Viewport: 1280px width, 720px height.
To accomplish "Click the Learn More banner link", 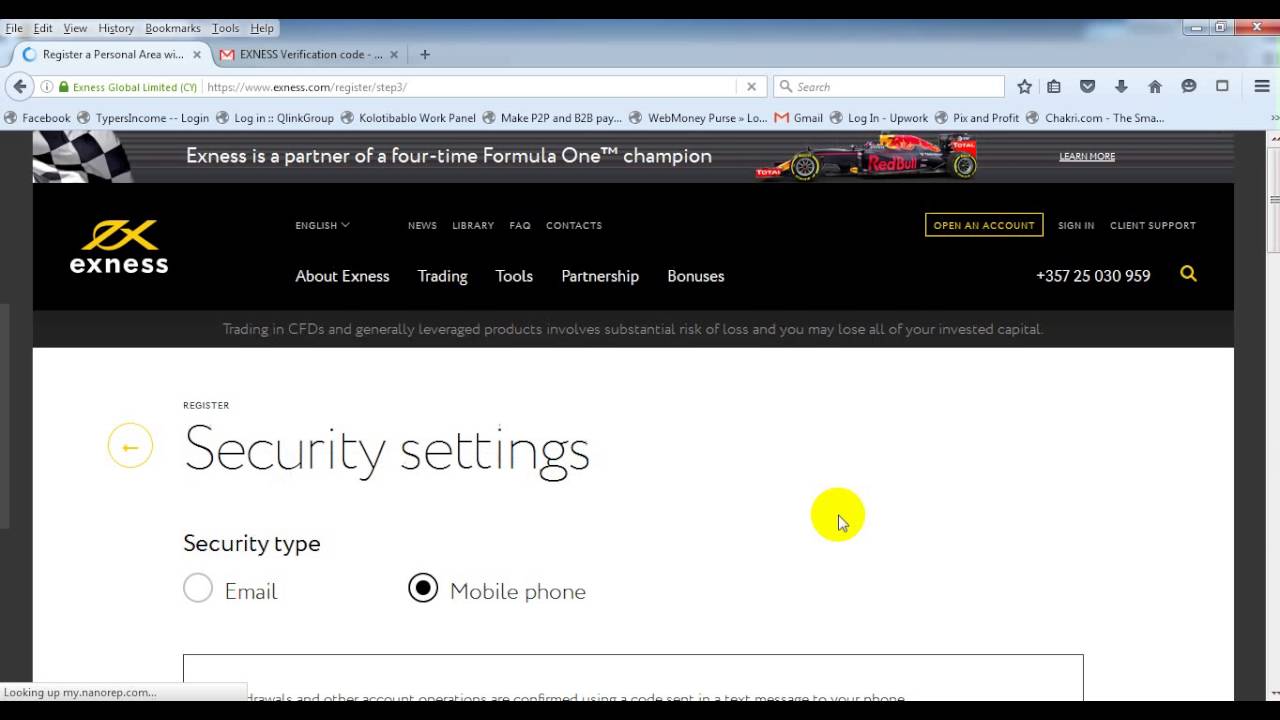I will click(x=1087, y=156).
